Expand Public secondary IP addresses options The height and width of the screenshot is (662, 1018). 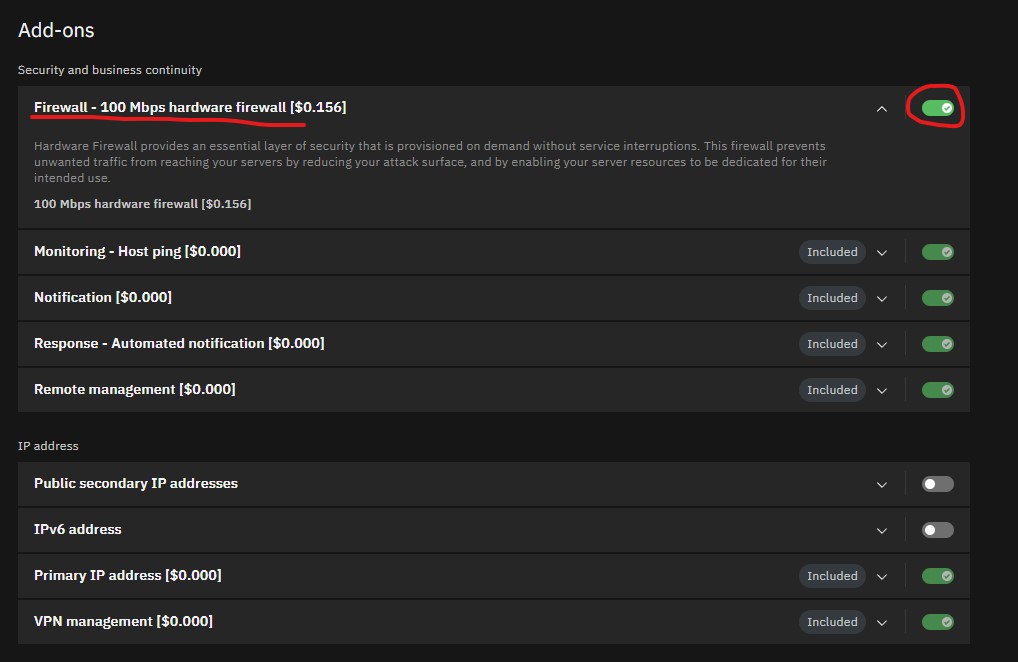click(881, 485)
